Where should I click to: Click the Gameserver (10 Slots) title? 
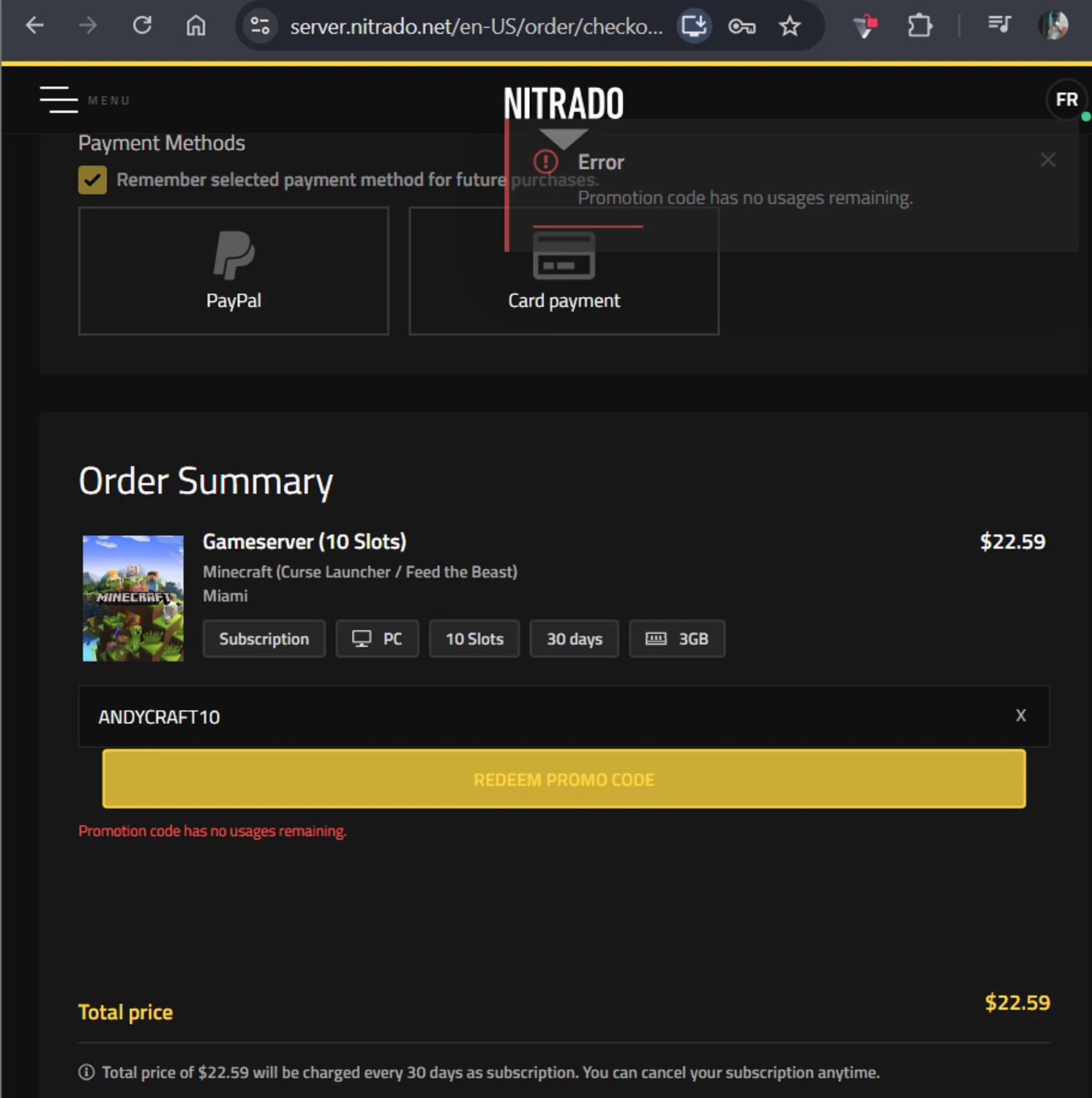304,542
